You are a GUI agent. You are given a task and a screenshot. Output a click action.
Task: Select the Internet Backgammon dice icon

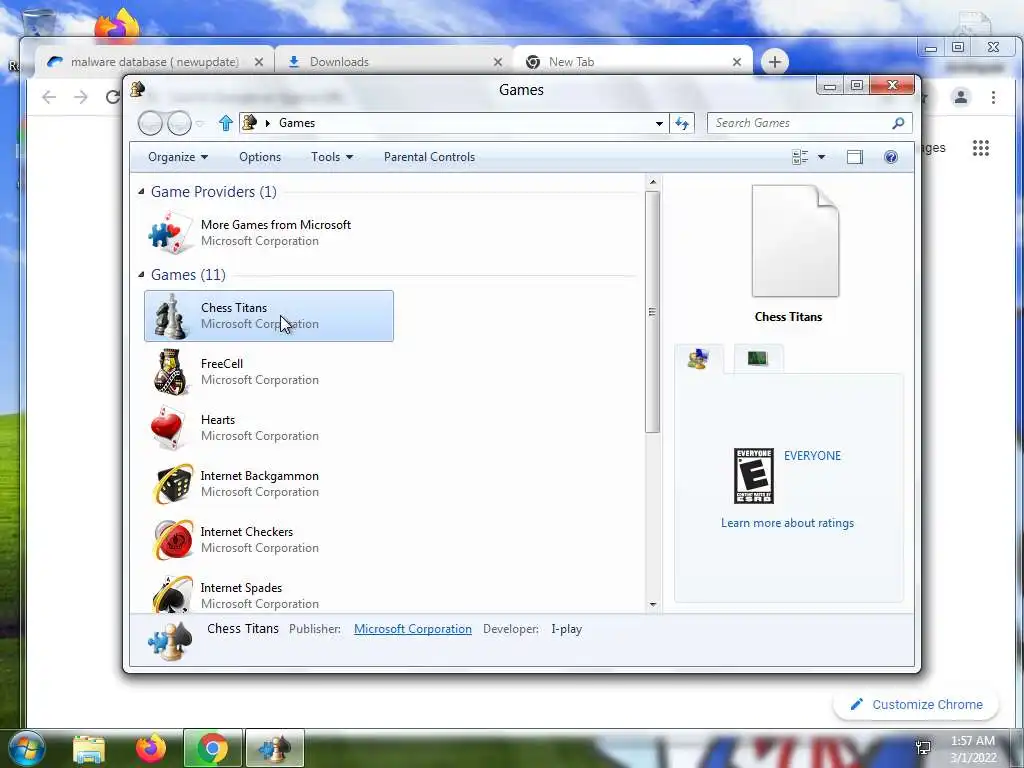coord(172,484)
